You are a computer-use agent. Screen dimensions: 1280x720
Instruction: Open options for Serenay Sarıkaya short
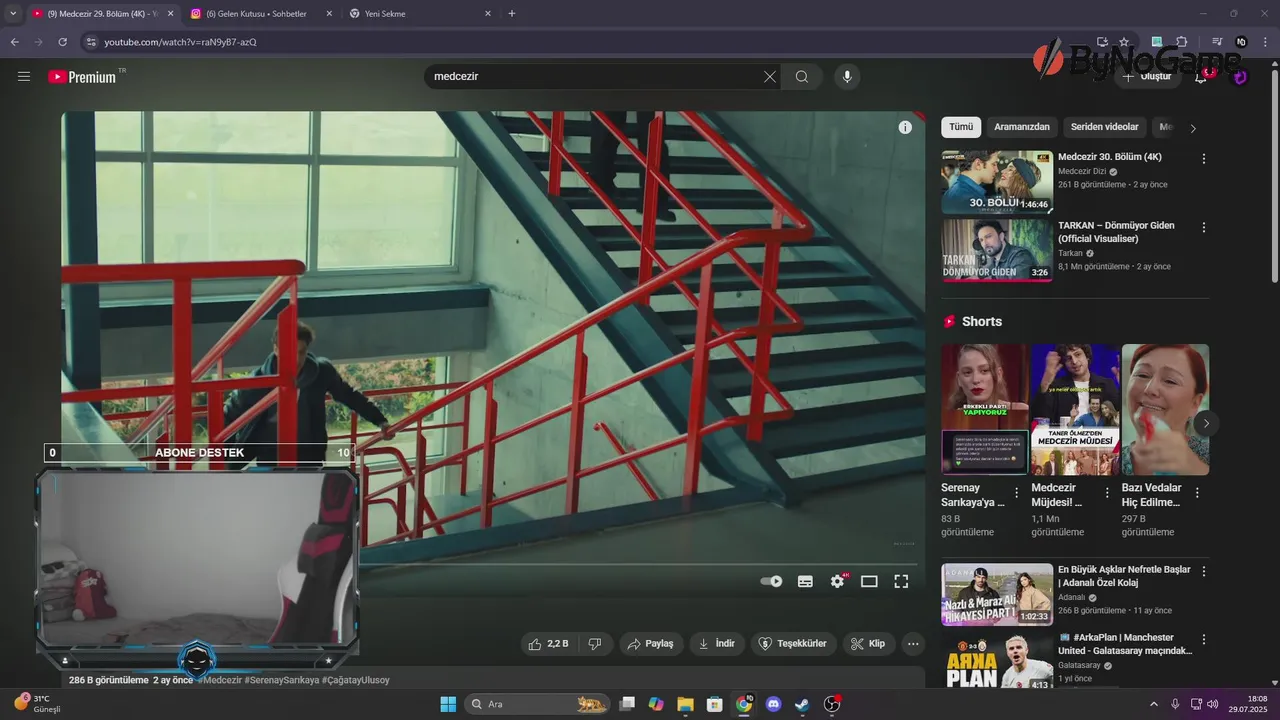coord(1017,493)
